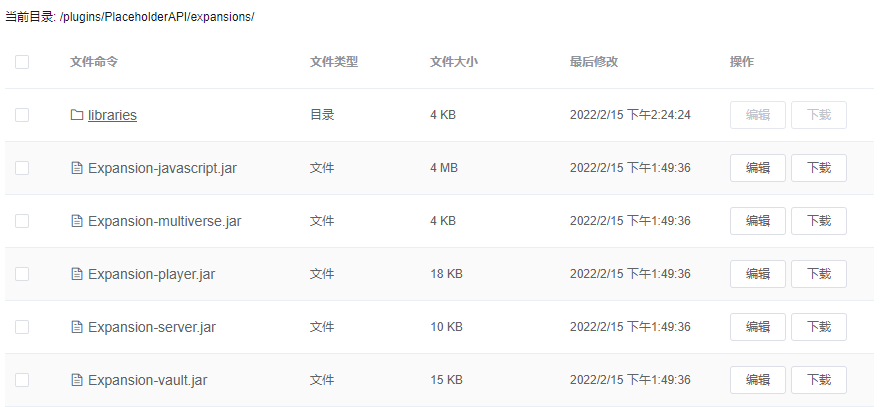Click the file icon for Expansion-vault.jar
This screenshot has height=407, width=883.
(77, 380)
